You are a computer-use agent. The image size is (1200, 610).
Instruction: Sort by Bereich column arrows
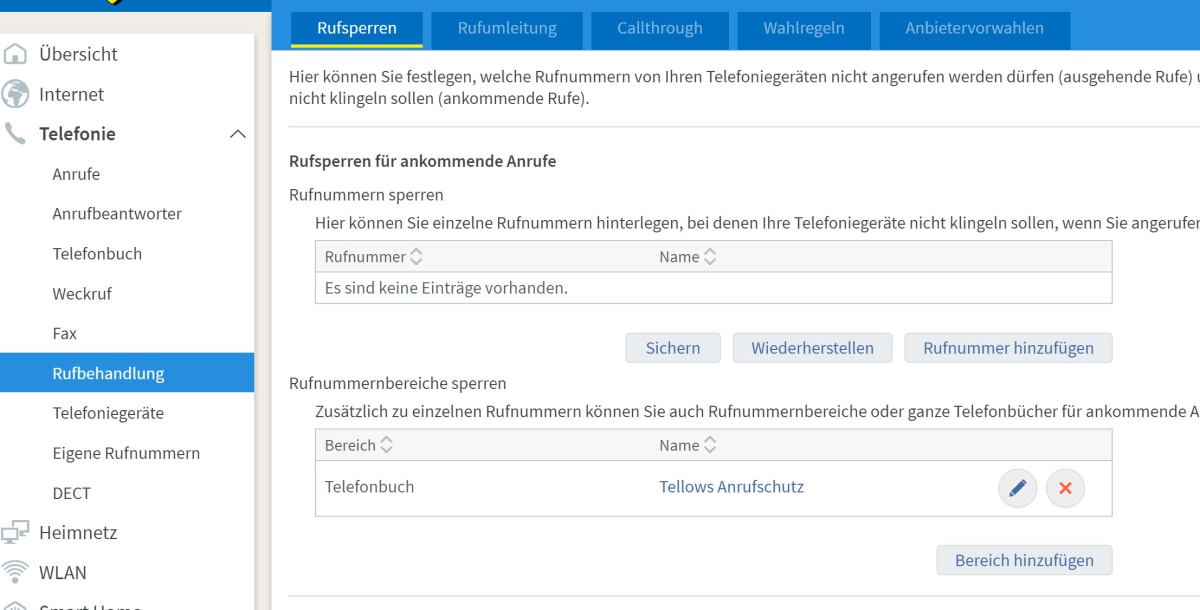pos(386,446)
